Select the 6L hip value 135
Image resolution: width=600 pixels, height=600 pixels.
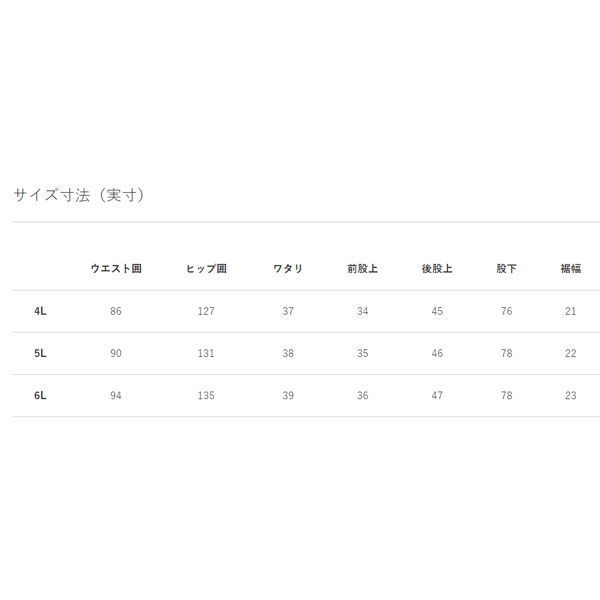(206, 395)
